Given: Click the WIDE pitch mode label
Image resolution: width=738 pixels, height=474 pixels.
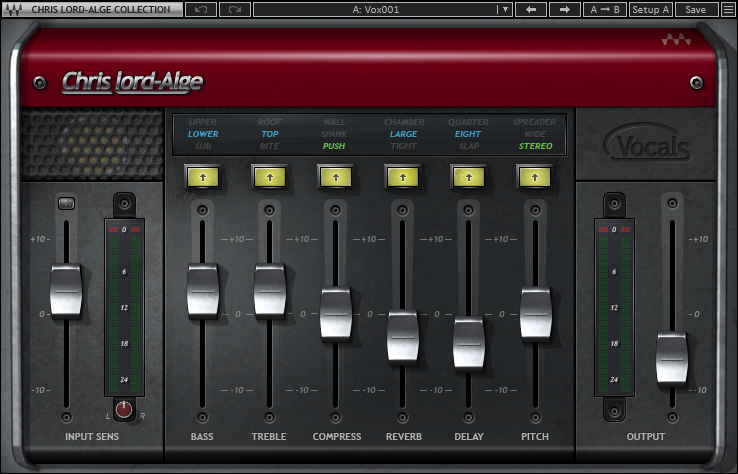Looking at the screenshot, I should 535,134.
